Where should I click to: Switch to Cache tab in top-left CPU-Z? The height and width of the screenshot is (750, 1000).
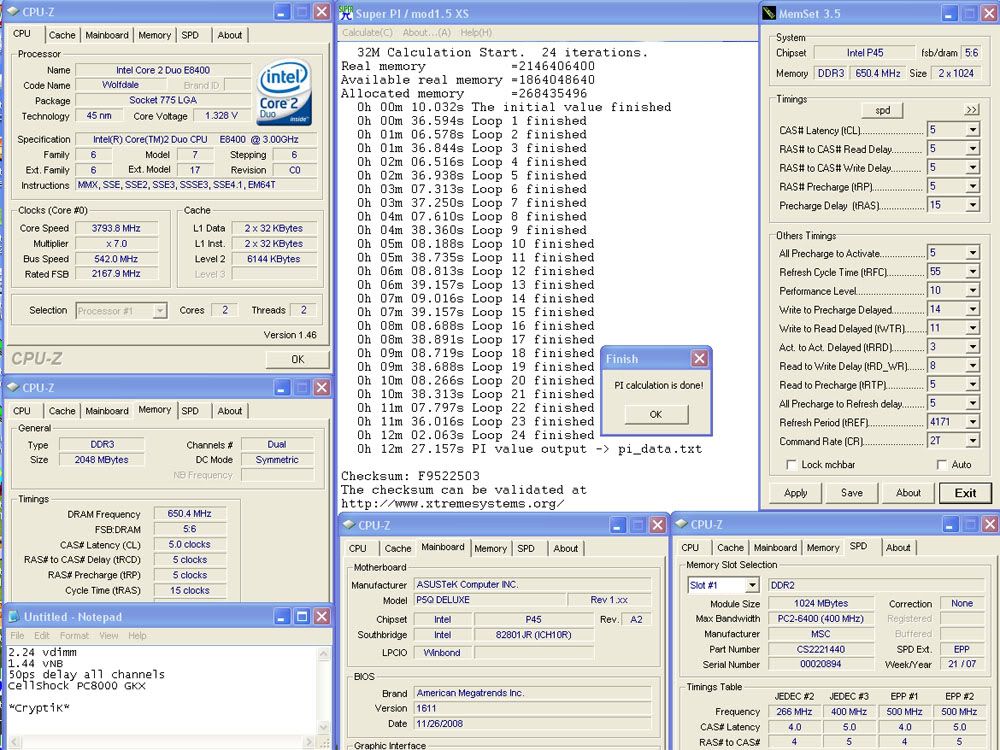click(62, 35)
